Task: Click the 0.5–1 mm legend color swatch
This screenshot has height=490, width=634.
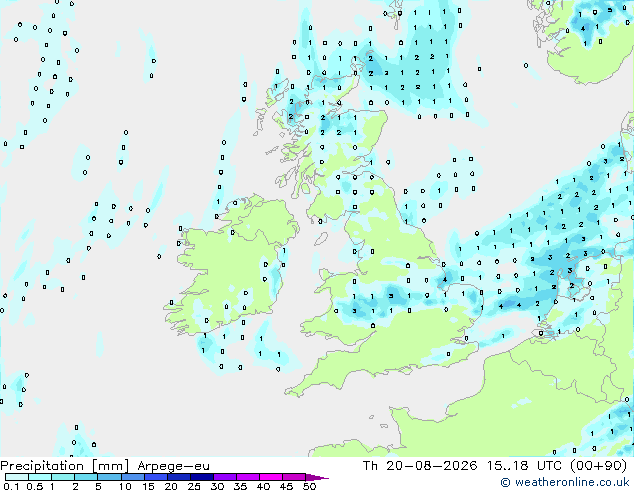Action: (40, 477)
